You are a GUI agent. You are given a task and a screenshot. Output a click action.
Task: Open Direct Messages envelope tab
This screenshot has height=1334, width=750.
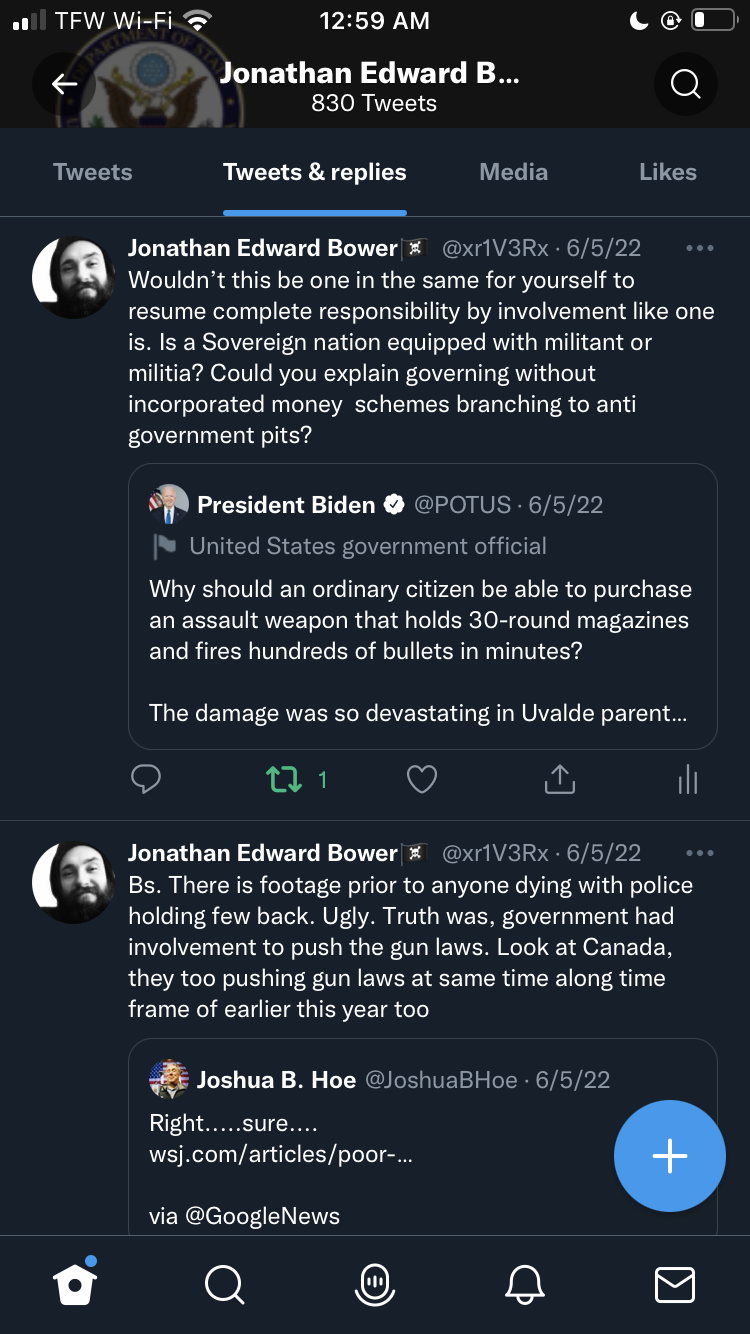click(674, 1284)
